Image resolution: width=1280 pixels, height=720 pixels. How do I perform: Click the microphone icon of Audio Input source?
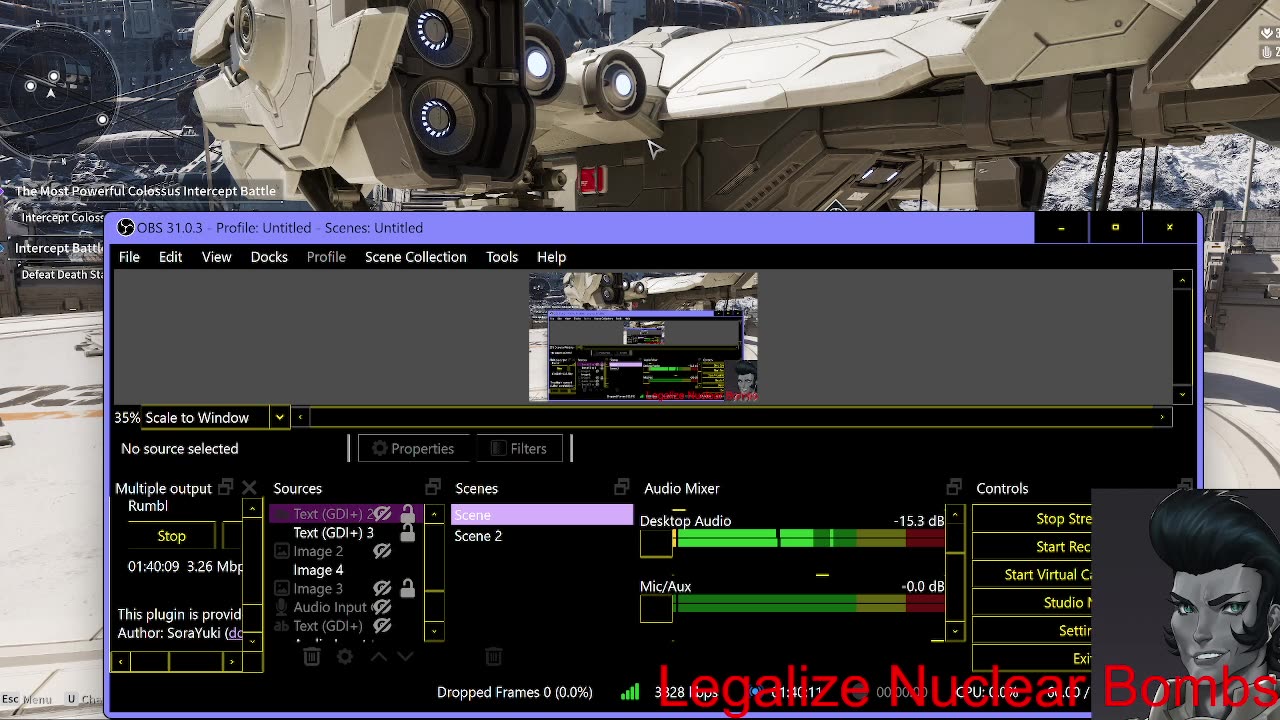tap(281, 607)
